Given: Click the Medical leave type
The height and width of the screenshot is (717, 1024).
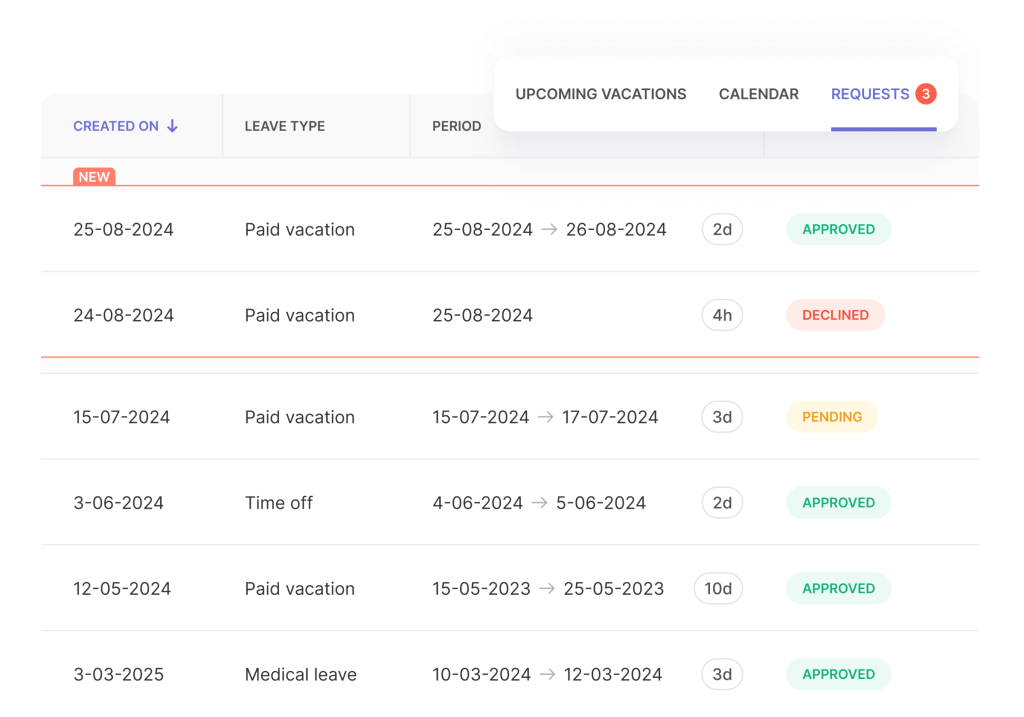Looking at the screenshot, I should (x=300, y=675).
